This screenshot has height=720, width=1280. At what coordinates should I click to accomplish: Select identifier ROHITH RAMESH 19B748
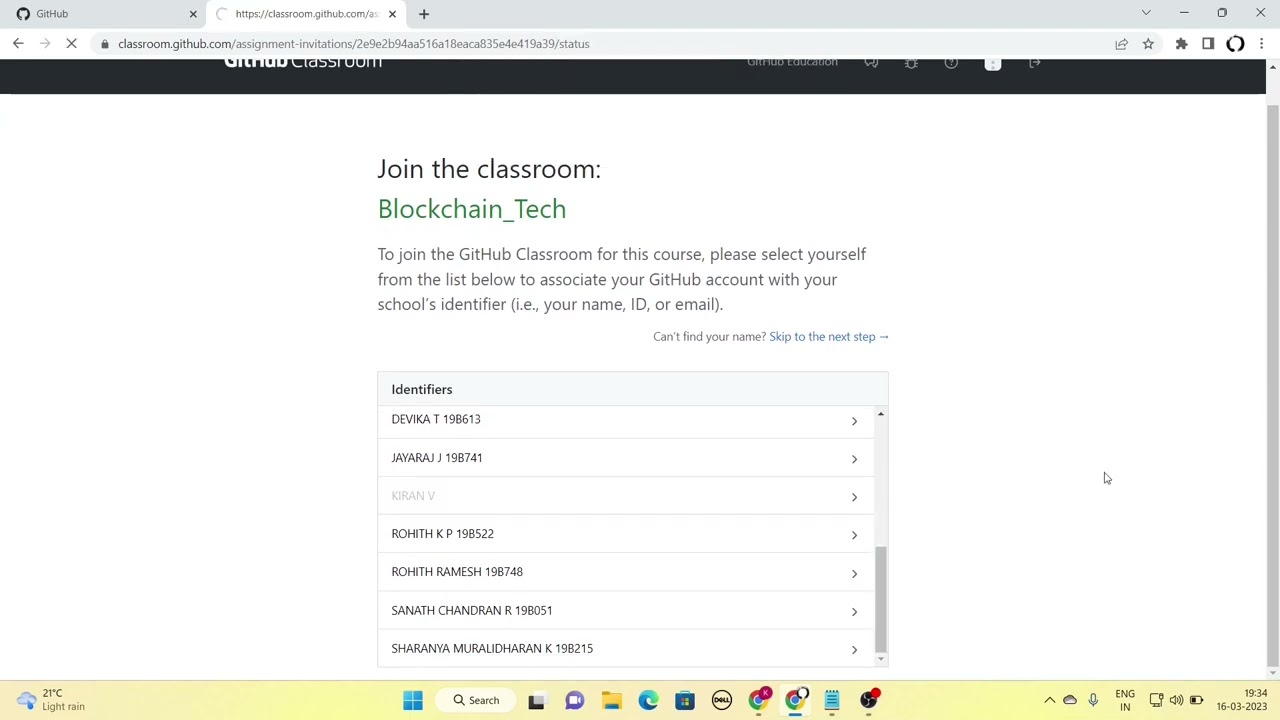[625, 572]
